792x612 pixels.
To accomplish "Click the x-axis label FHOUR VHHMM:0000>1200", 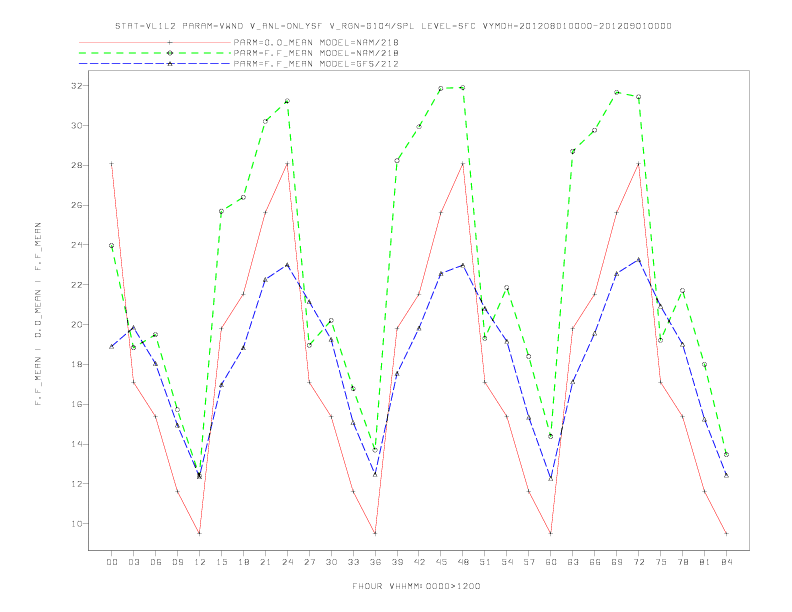I will [416, 586].
